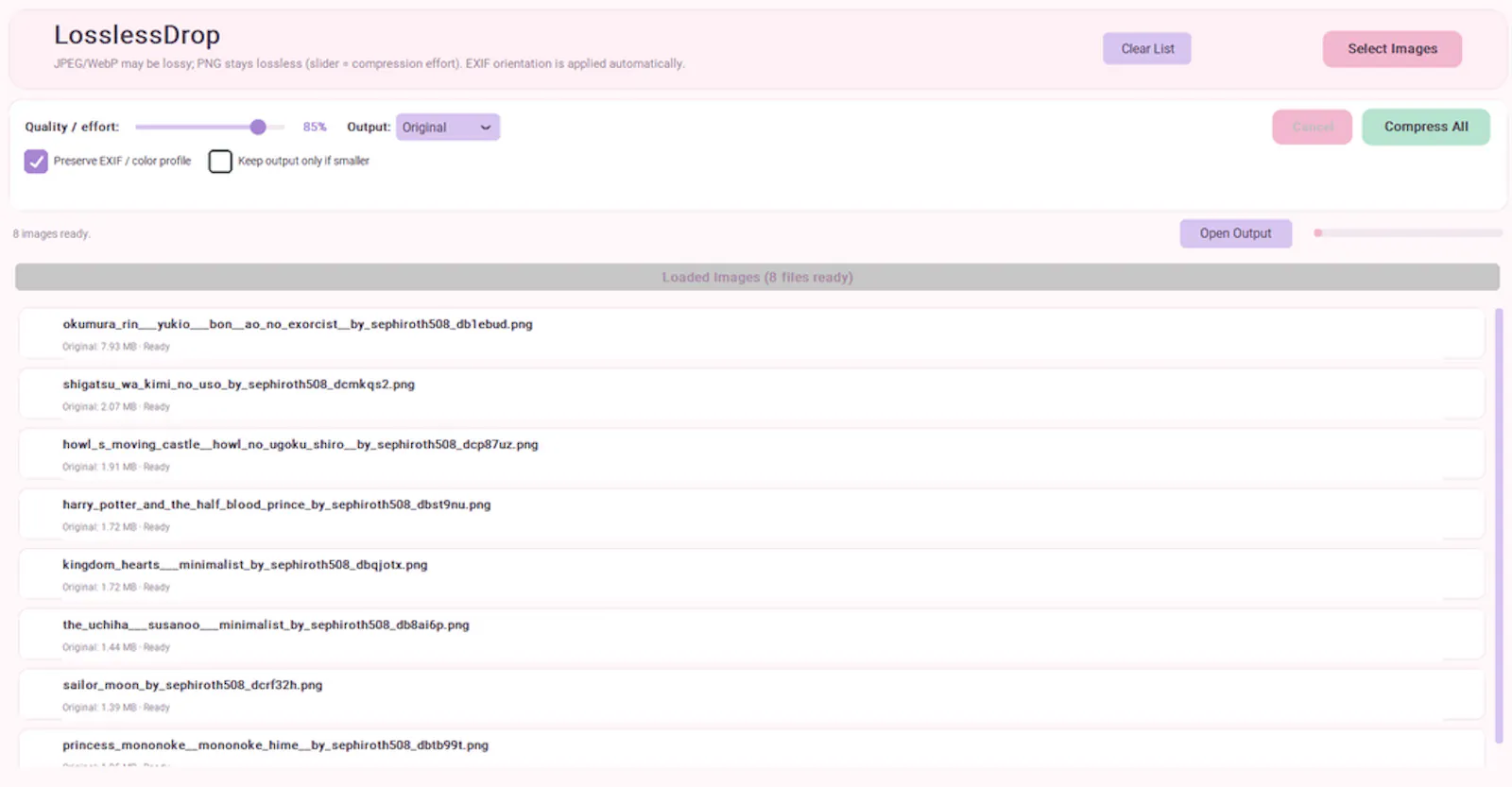Open the Output folder button
1512x787 pixels.
[x=1235, y=233]
